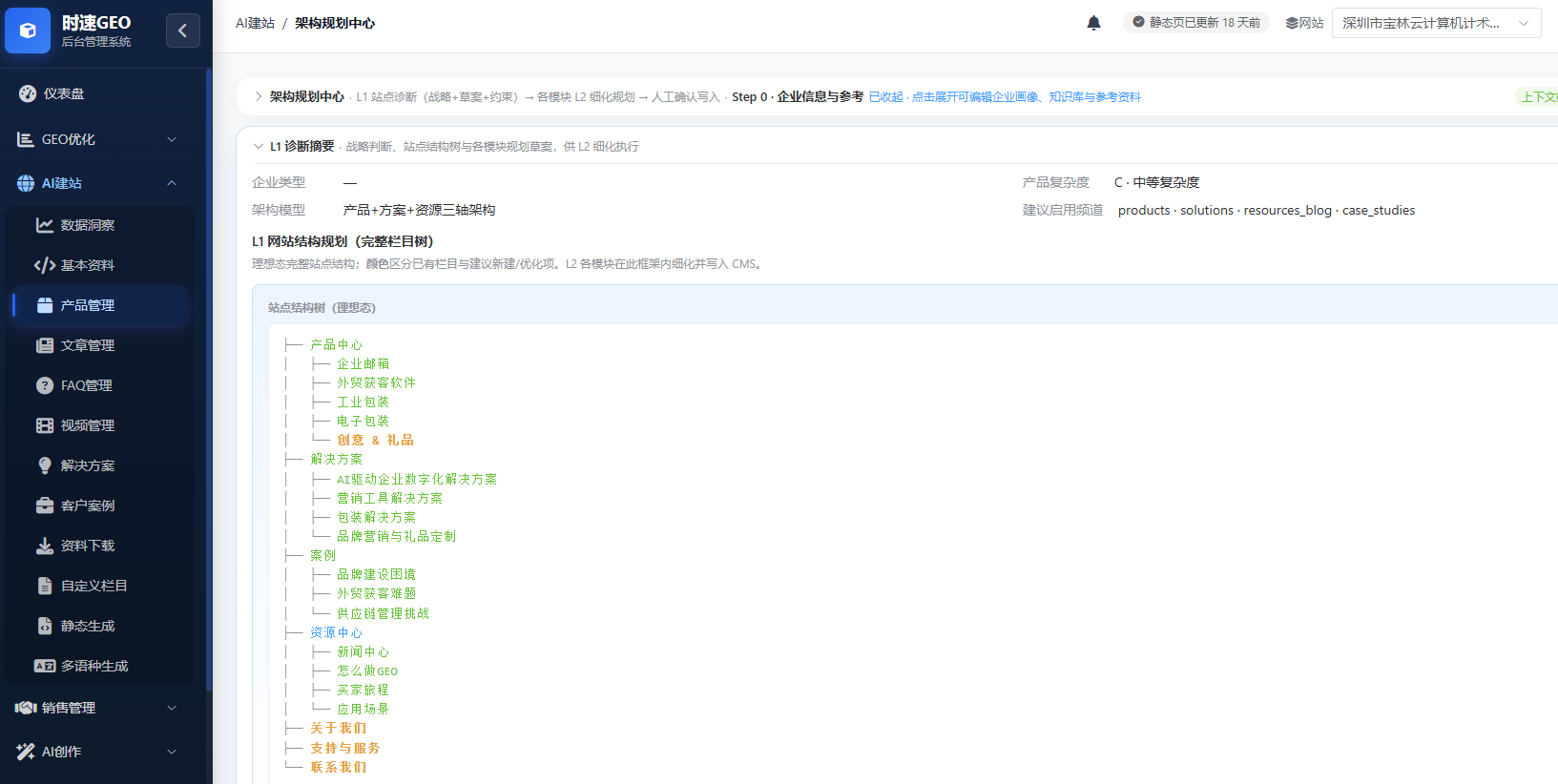Image resolution: width=1558 pixels, height=784 pixels.
Task: Click the 文章管理 newspaper icon
Action: click(45, 345)
